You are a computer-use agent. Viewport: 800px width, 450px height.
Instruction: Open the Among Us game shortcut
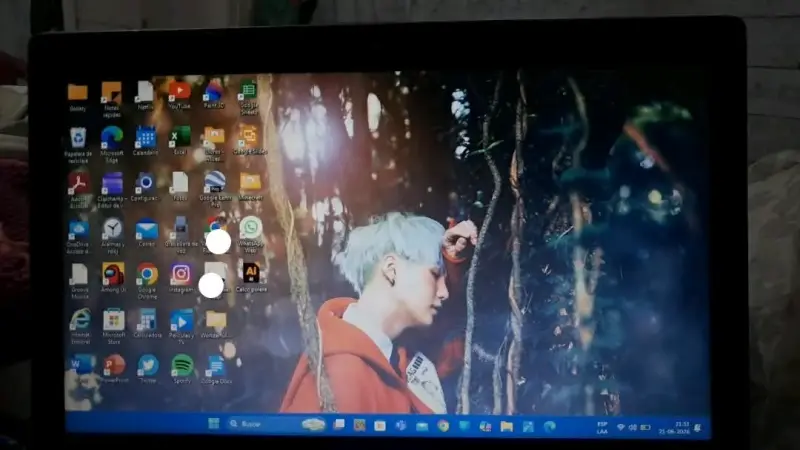pos(113,278)
